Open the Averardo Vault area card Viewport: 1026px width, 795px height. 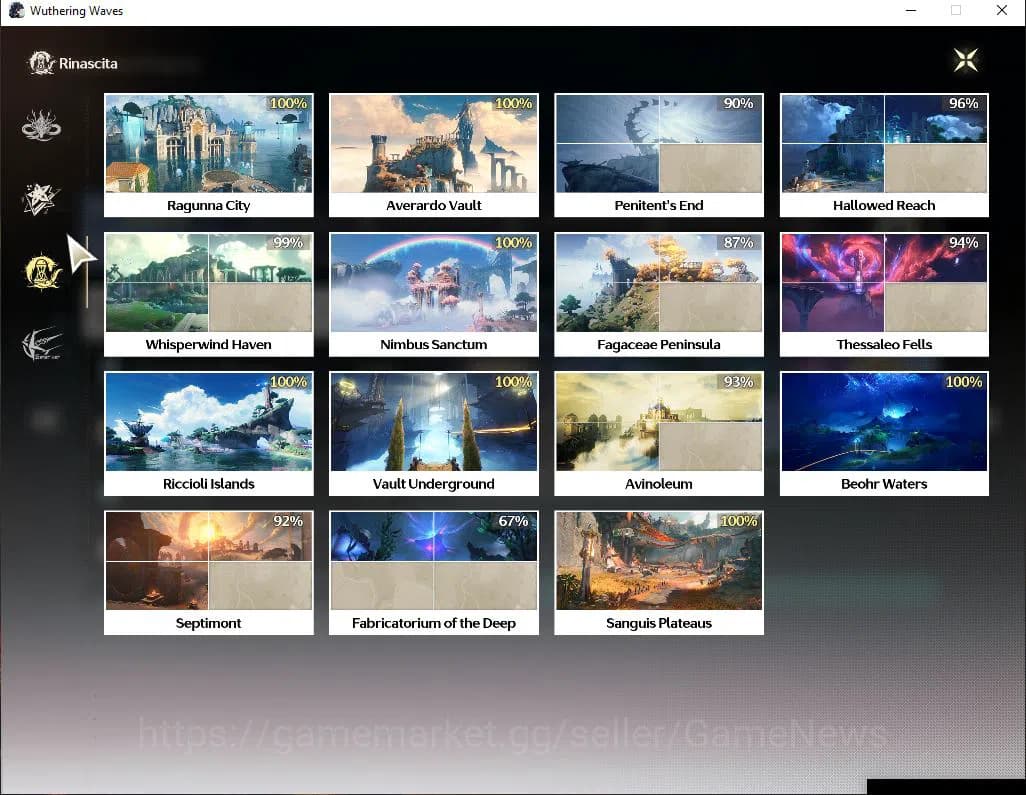(434, 155)
